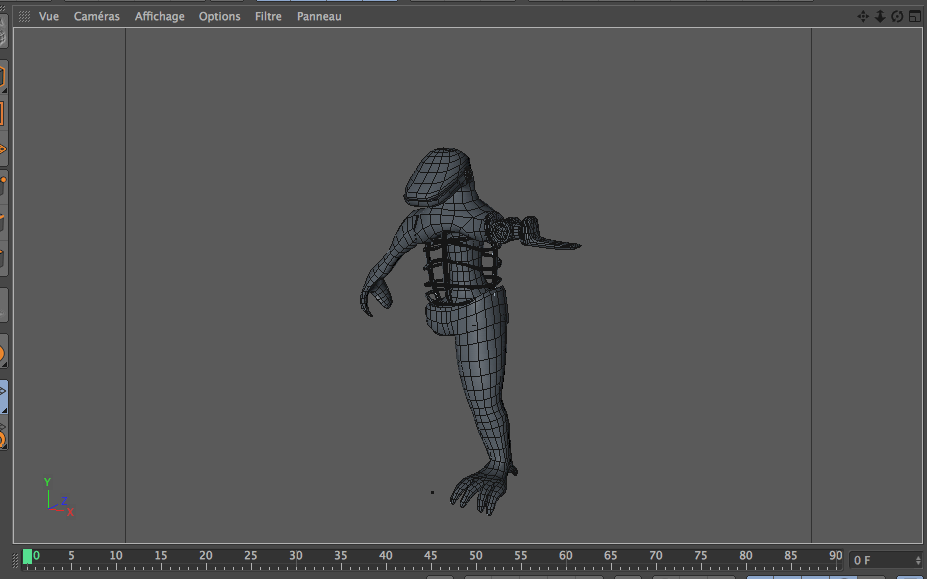927x579 pixels.
Task: Open the Affichage menu
Action: (x=160, y=17)
